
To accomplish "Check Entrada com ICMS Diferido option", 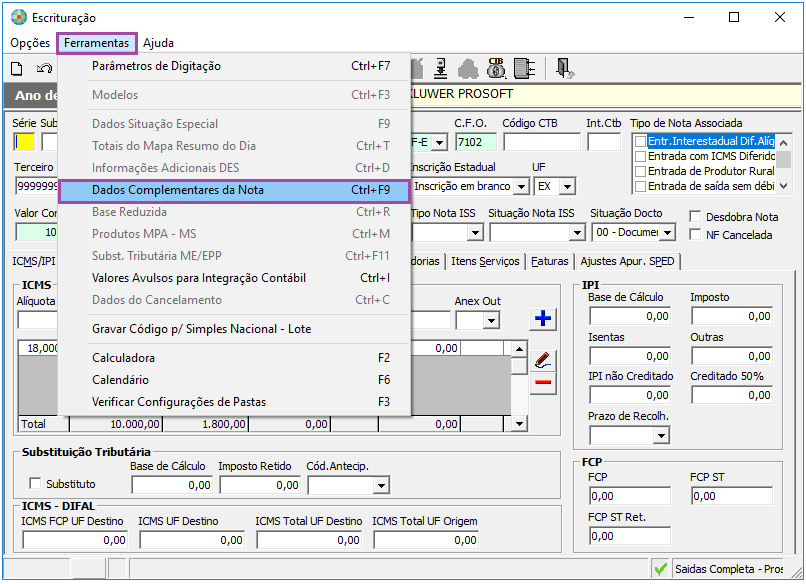I will point(640,156).
